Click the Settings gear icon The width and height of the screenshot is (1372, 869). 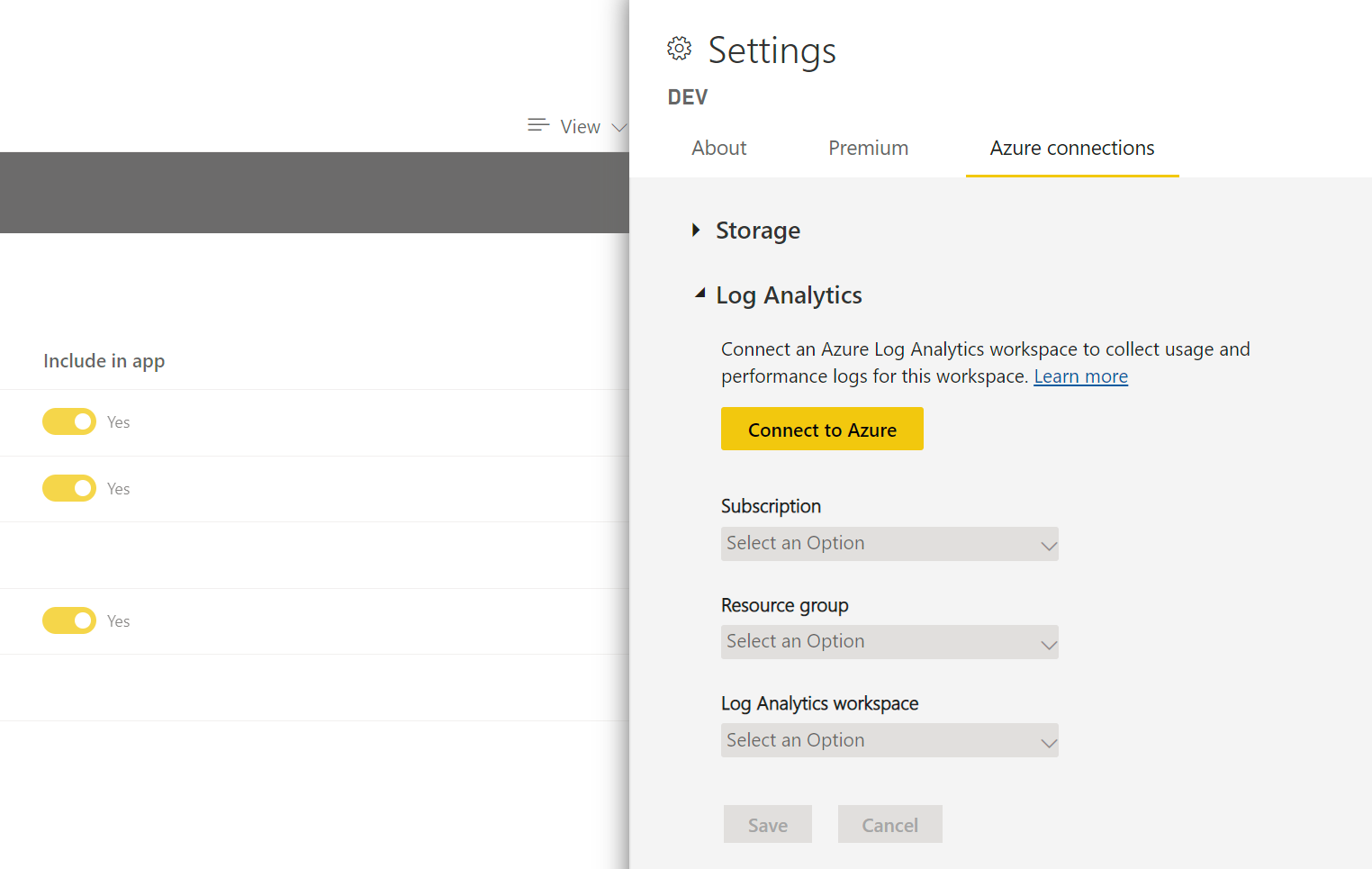[x=680, y=49]
